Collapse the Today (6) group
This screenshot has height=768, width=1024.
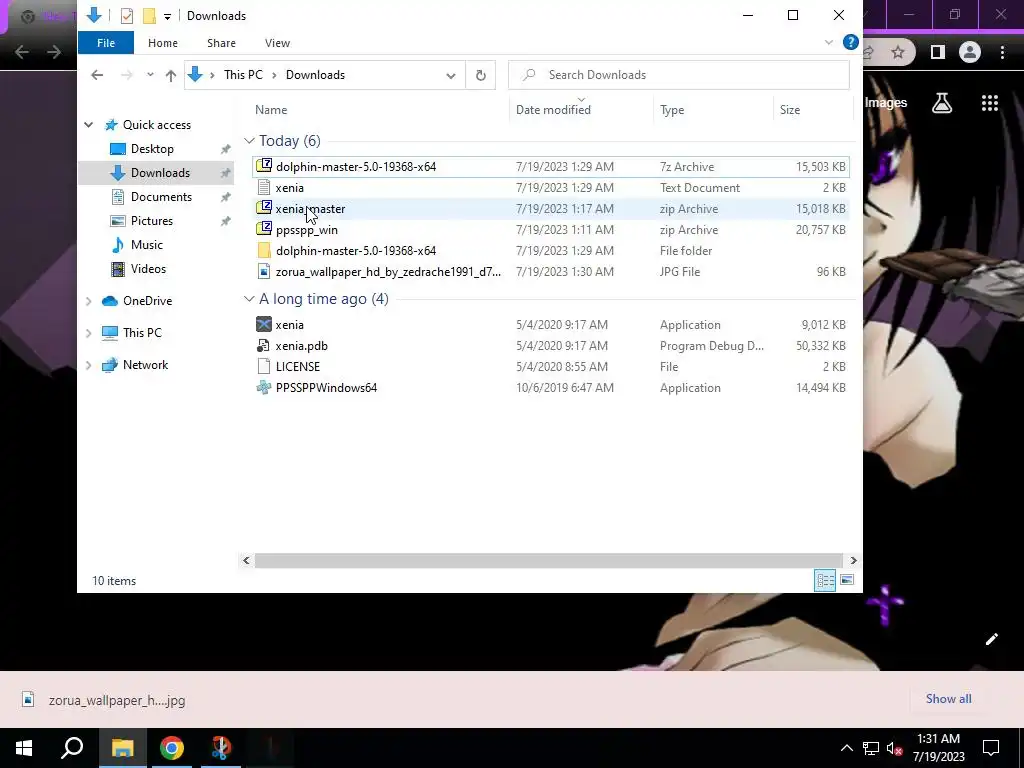249,141
